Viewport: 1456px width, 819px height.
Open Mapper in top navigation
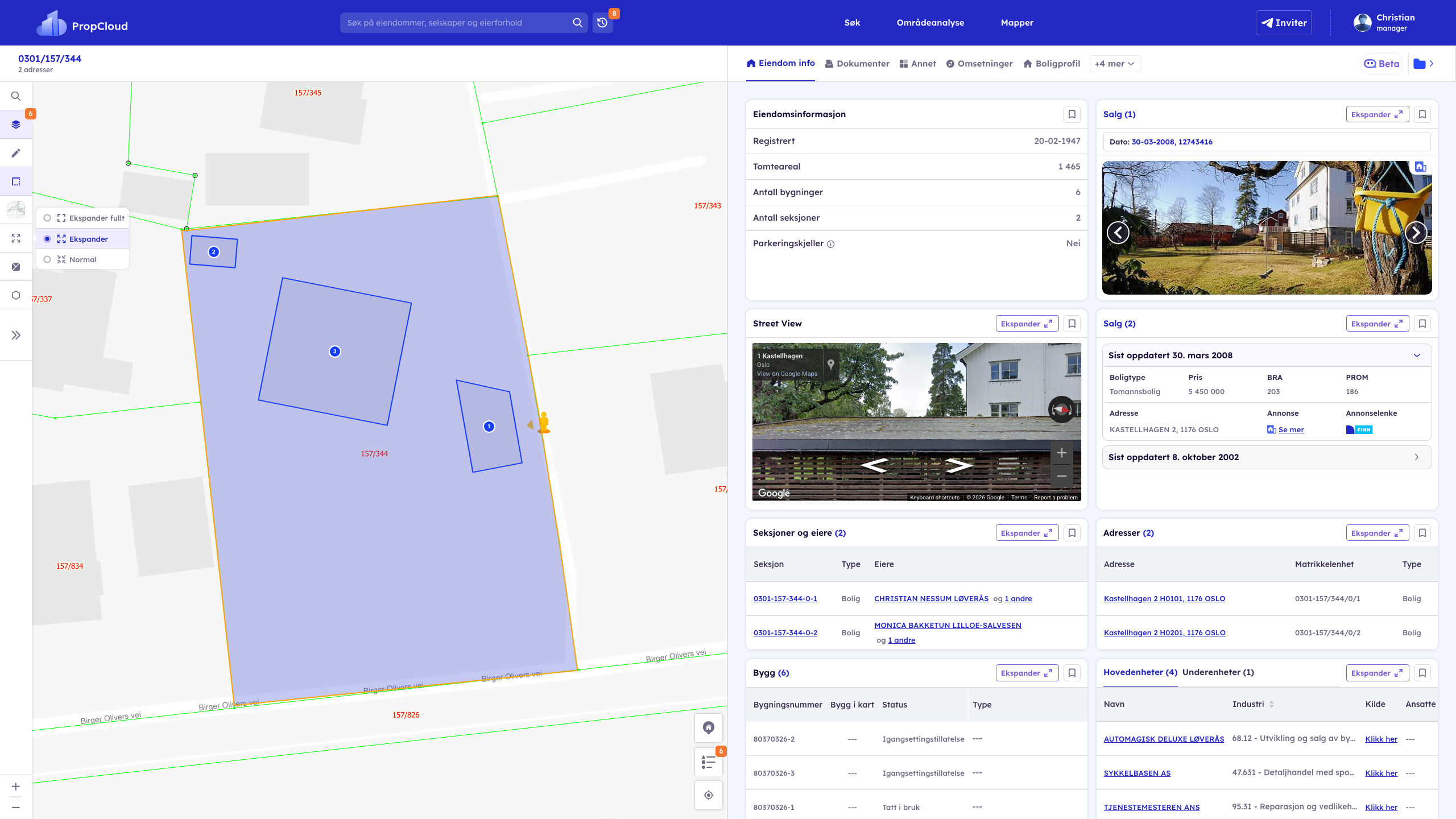point(1017,23)
